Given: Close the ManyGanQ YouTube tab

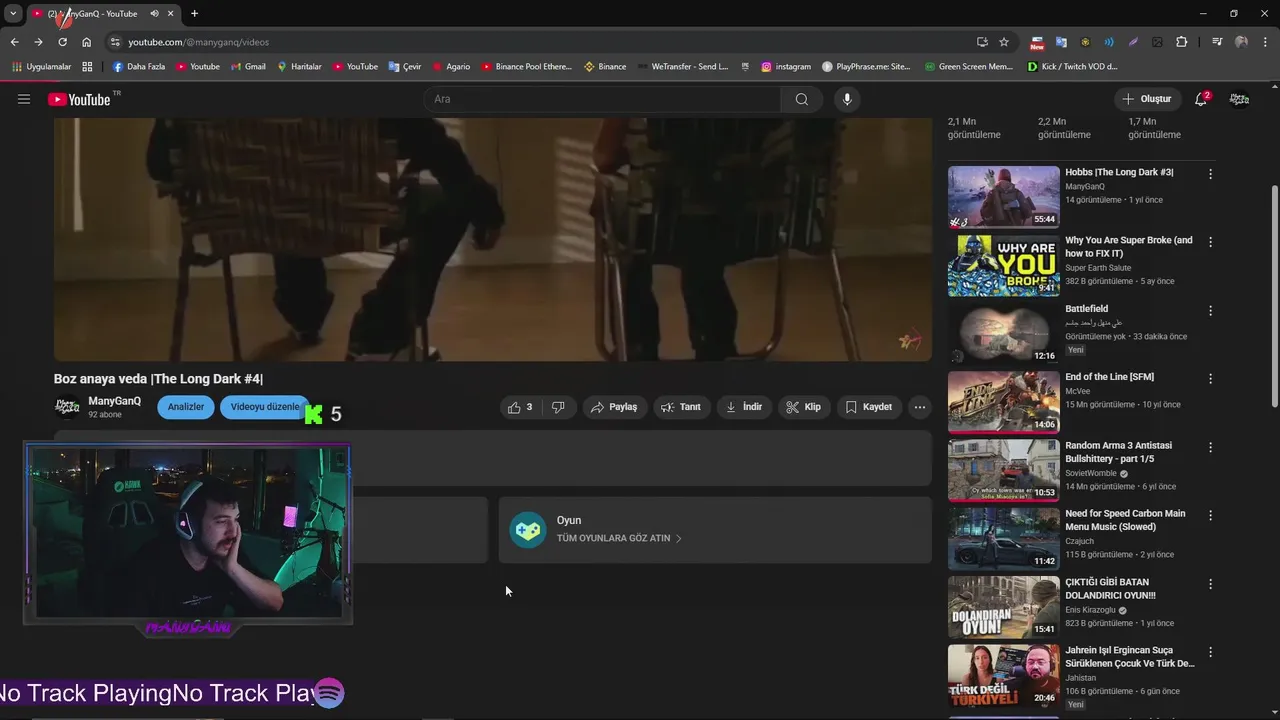Looking at the screenshot, I should pos(171,14).
